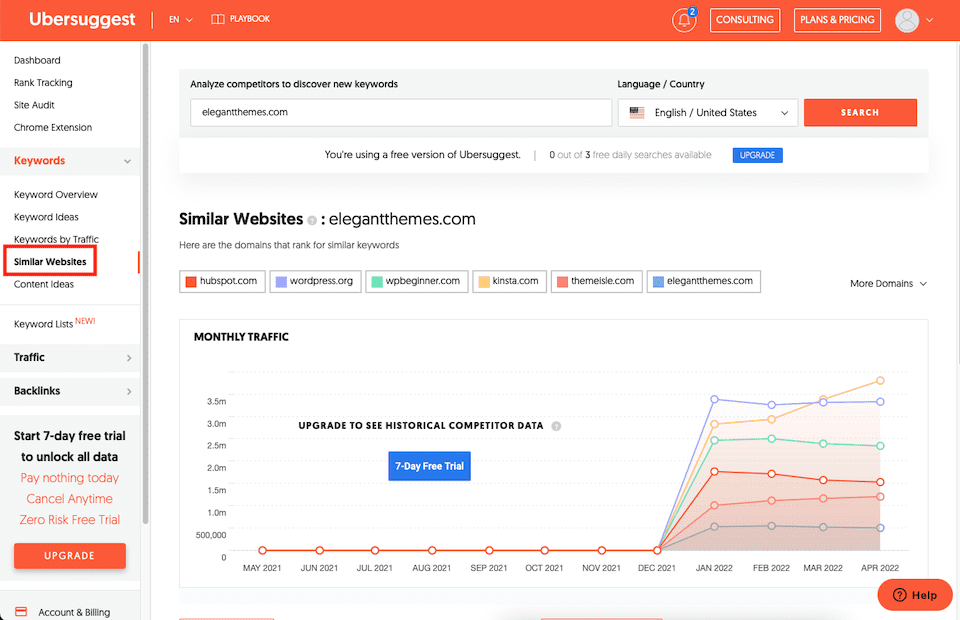
Task: Click the user profile avatar icon
Action: (x=906, y=20)
